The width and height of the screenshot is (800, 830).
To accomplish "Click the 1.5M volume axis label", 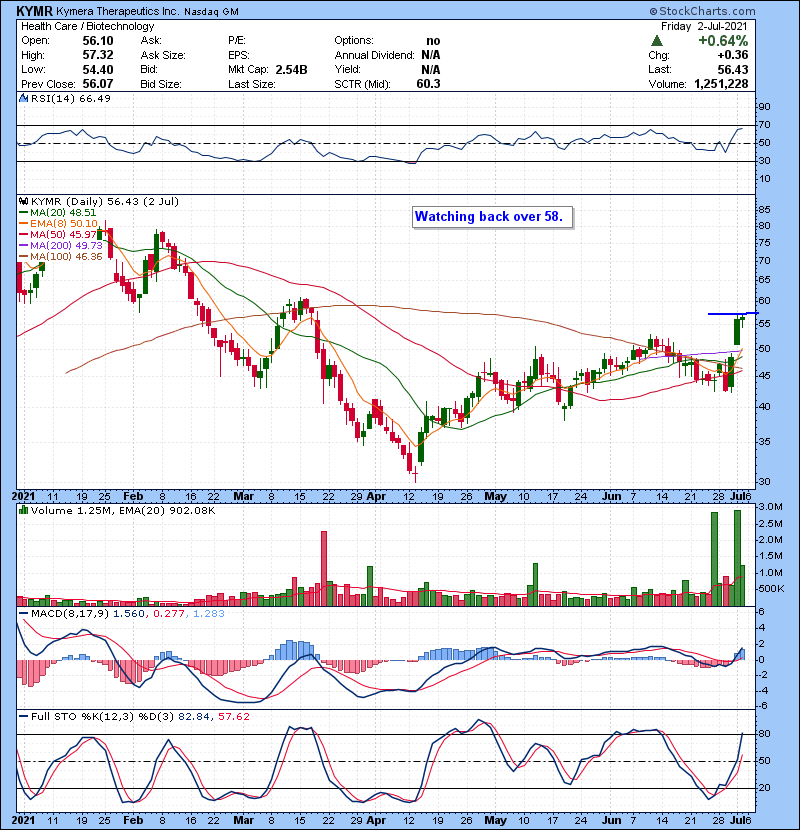I will coord(770,556).
